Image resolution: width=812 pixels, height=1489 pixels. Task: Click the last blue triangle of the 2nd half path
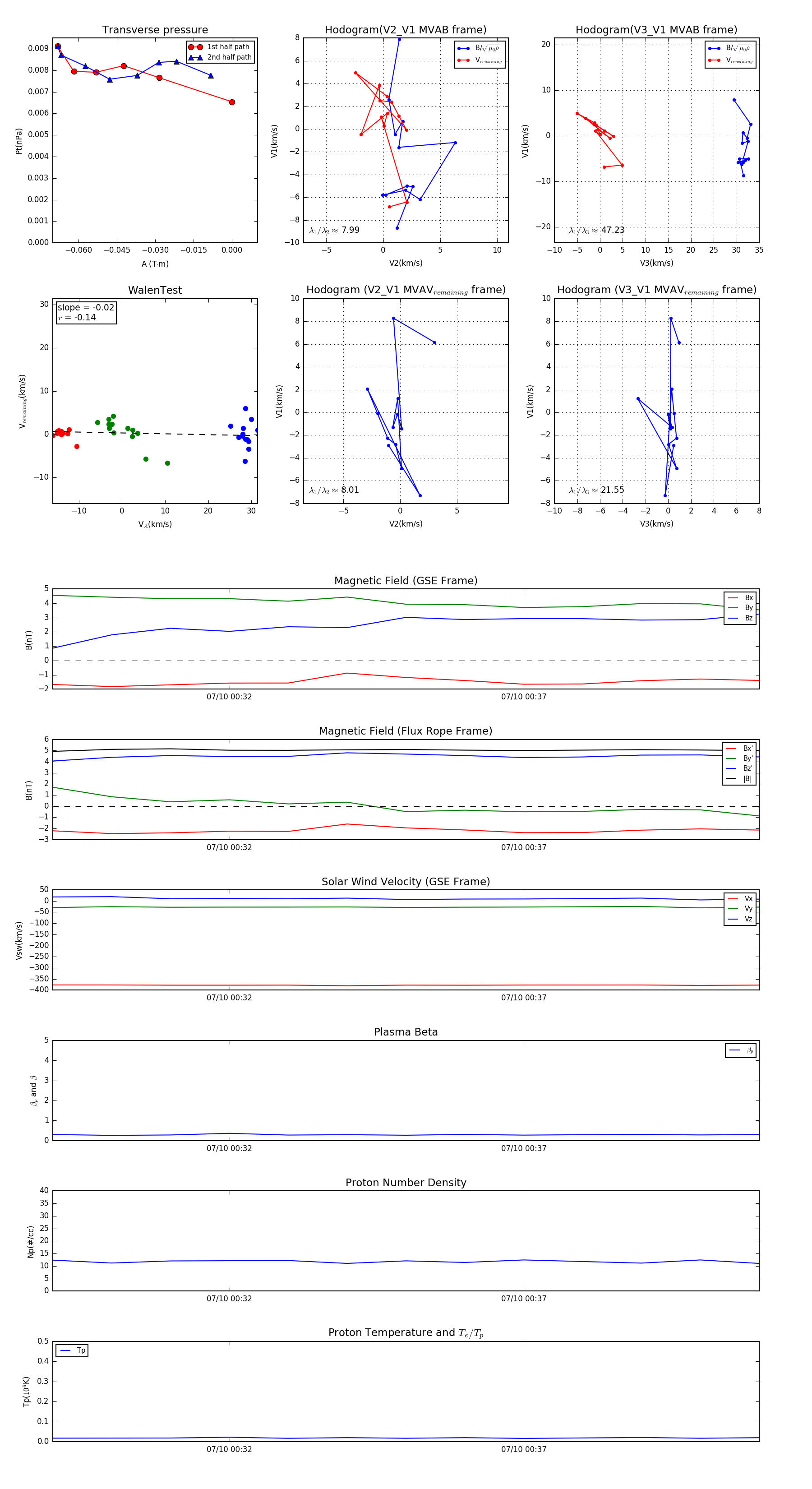click(x=210, y=76)
